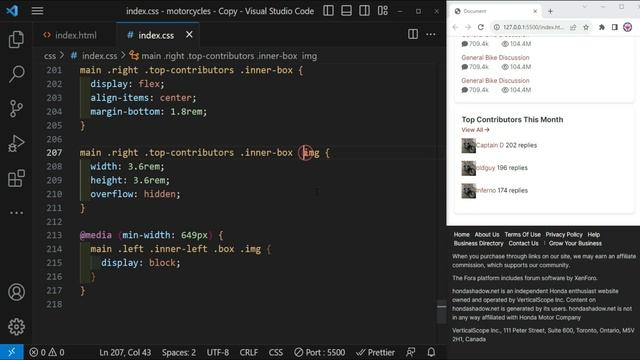Change indentation via Spaces: 2

coord(179,352)
